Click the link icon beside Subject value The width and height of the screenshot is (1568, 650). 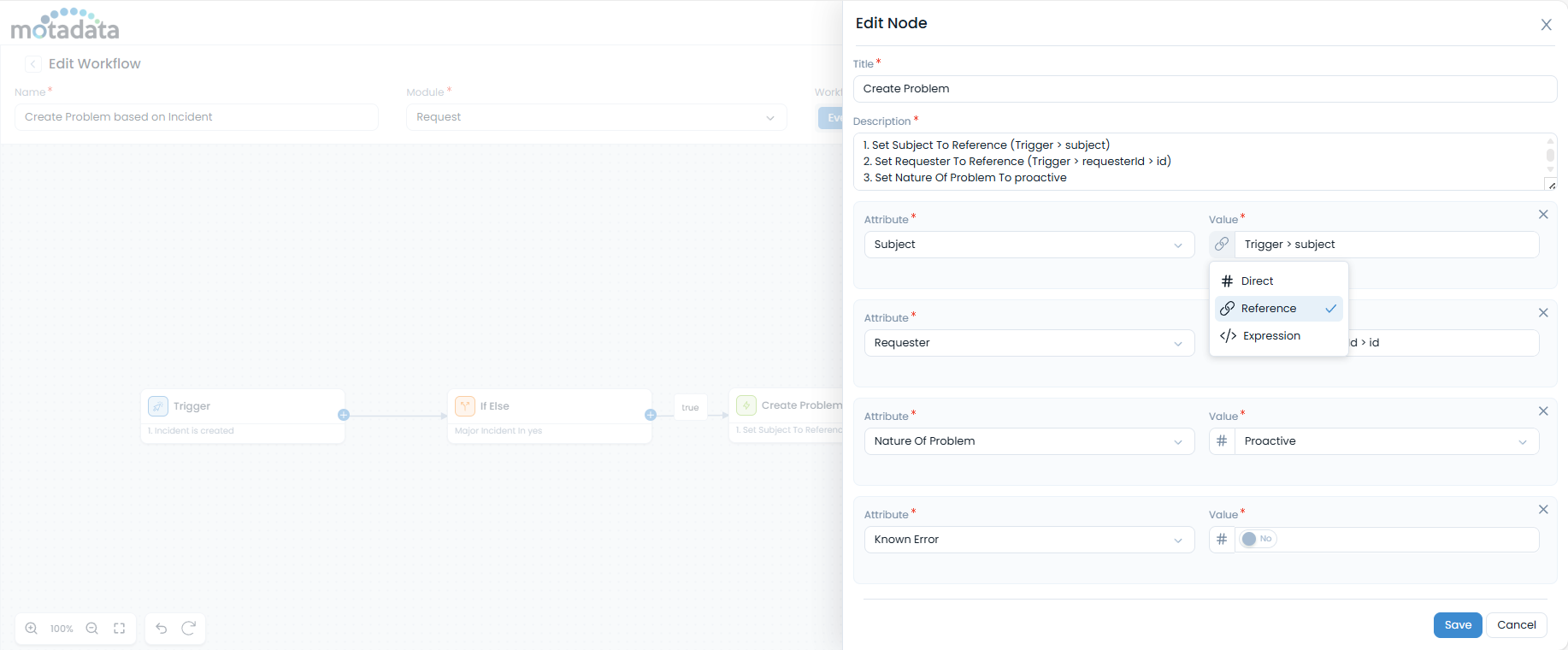(1222, 245)
